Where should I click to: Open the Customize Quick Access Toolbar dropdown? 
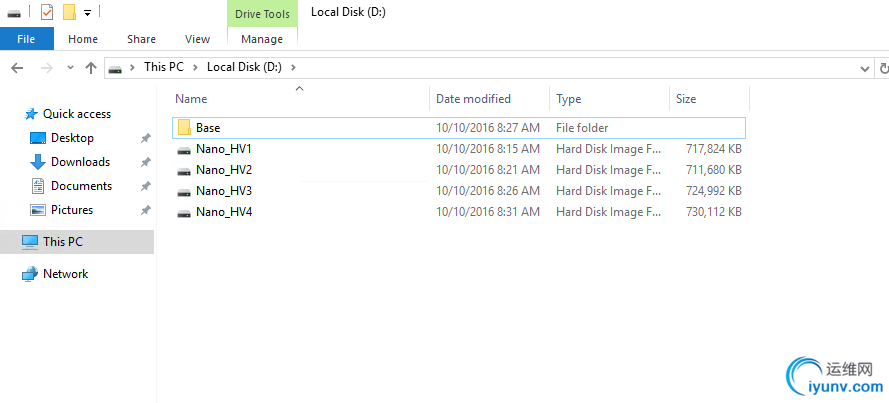[x=87, y=13]
